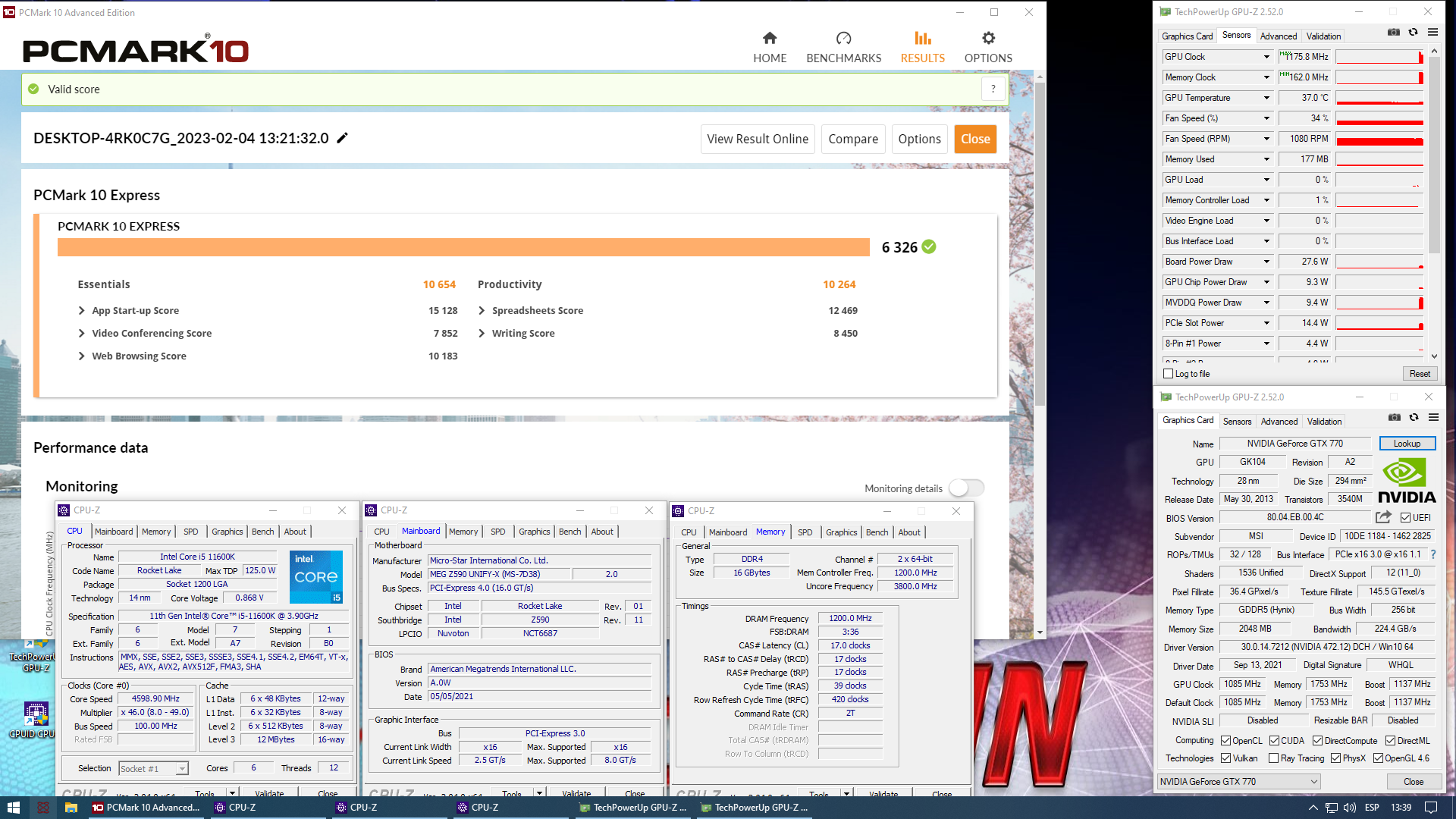Click the PCMark vertical scrollbar

coord(1040,243)
